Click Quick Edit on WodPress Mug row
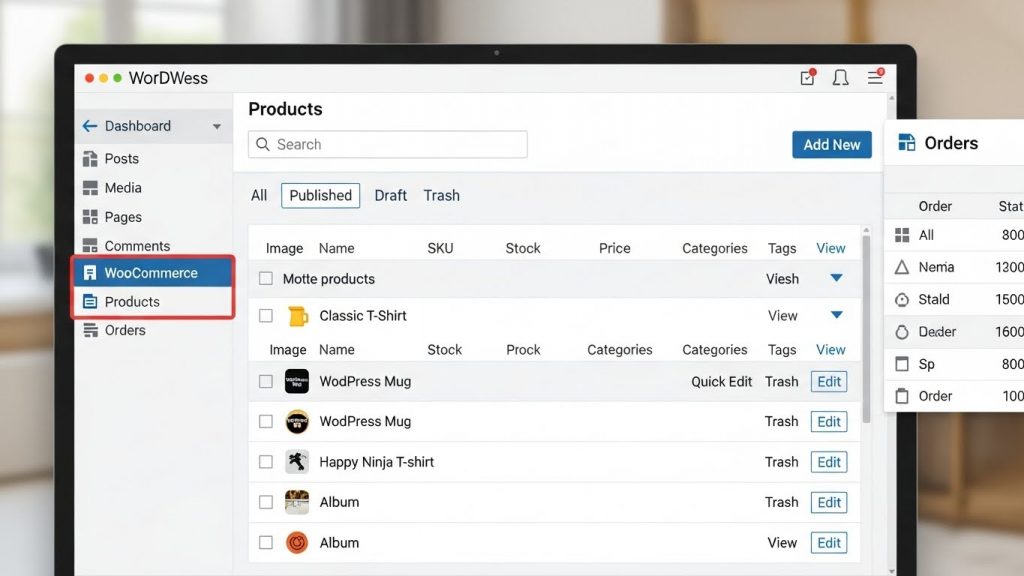The height and width of the screenshot is (576, 1024). (x=722, y=381)
